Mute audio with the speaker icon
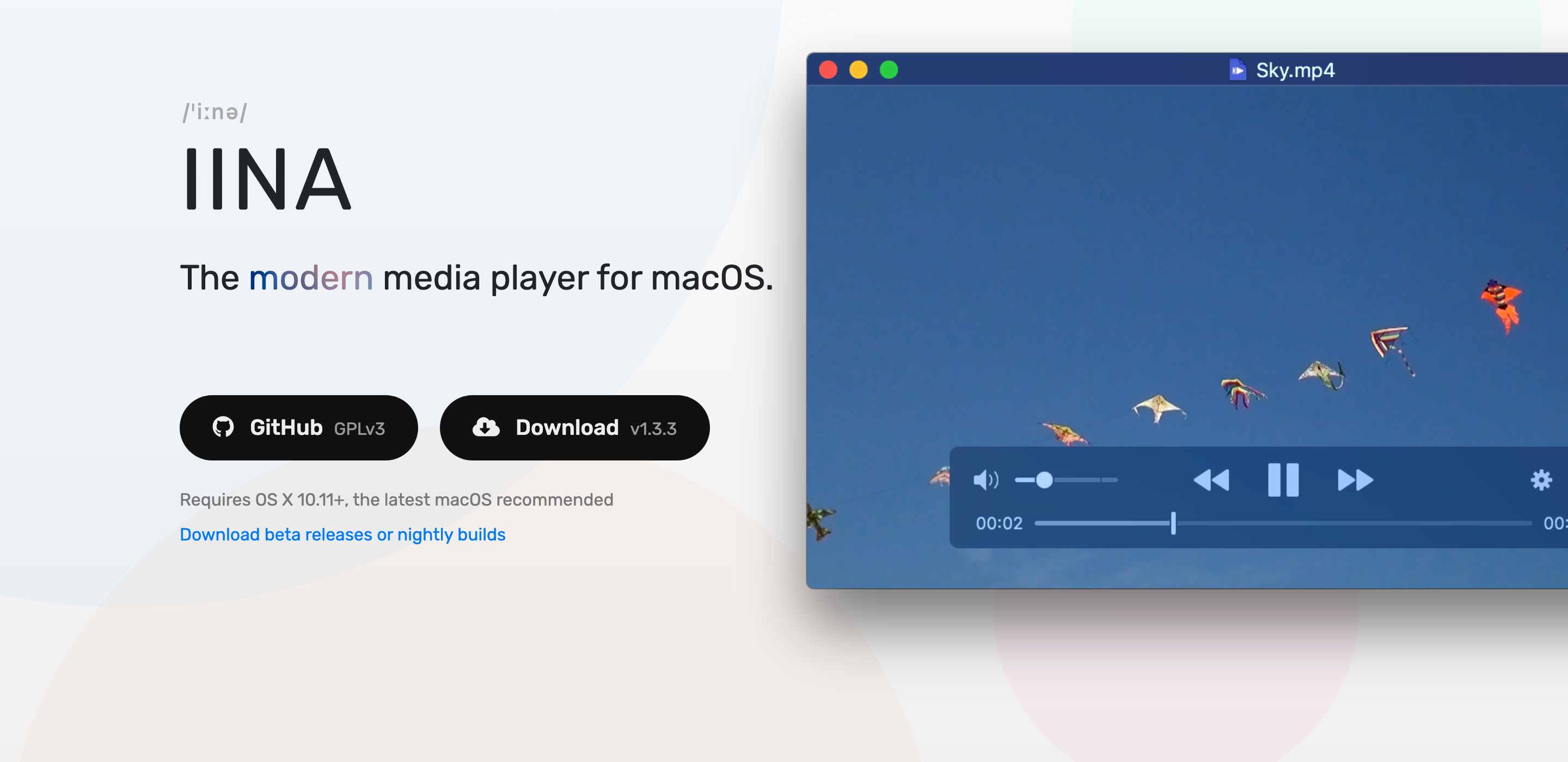Image resolution: width=1568 pixels, height=762 pixels. coord(985,480)
